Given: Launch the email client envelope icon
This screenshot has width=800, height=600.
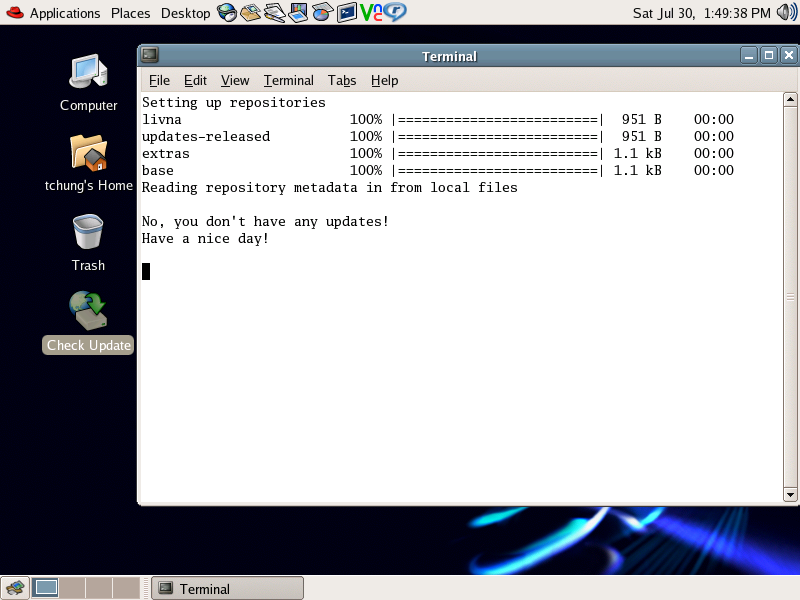Looking at the screenshot, I should pos(251,12).
